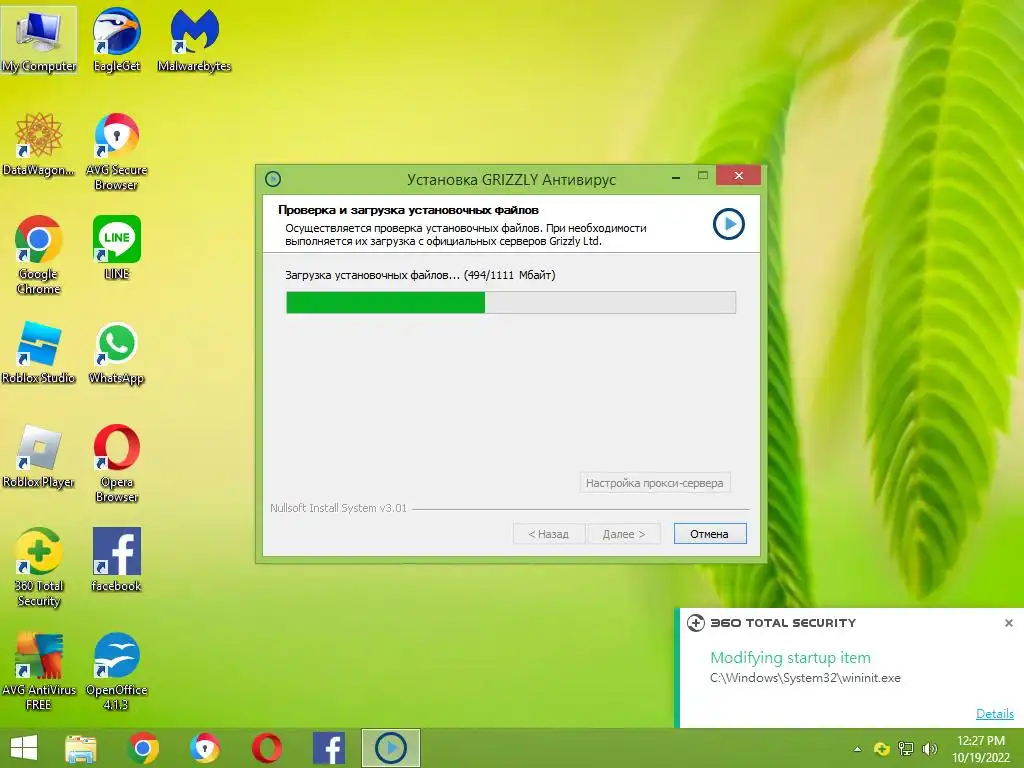Launch Roblox Studio from desktop
The height and width of the screenshot is (768, 1024).
[x=39, y=352]
